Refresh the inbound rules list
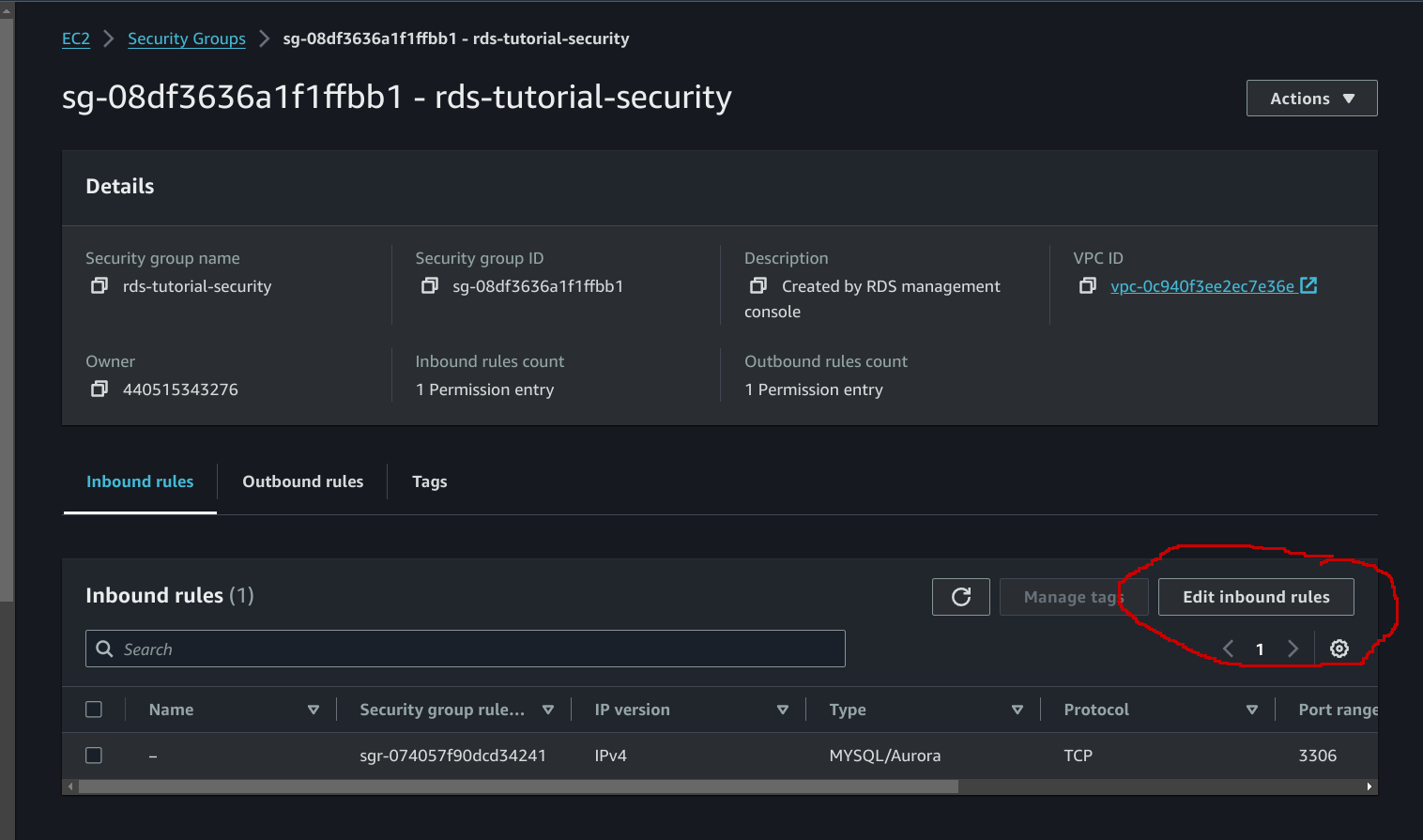1423x840 pixels. pos(961,597)
